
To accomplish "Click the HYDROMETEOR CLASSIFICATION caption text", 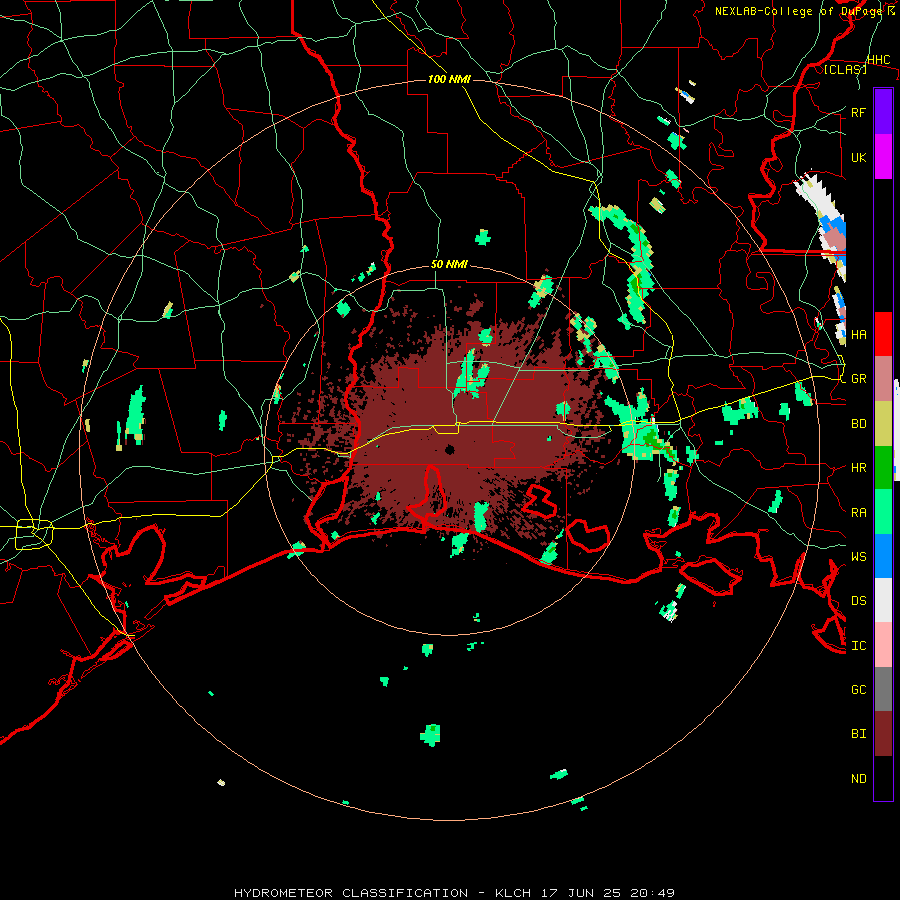I will coord(351,893).
